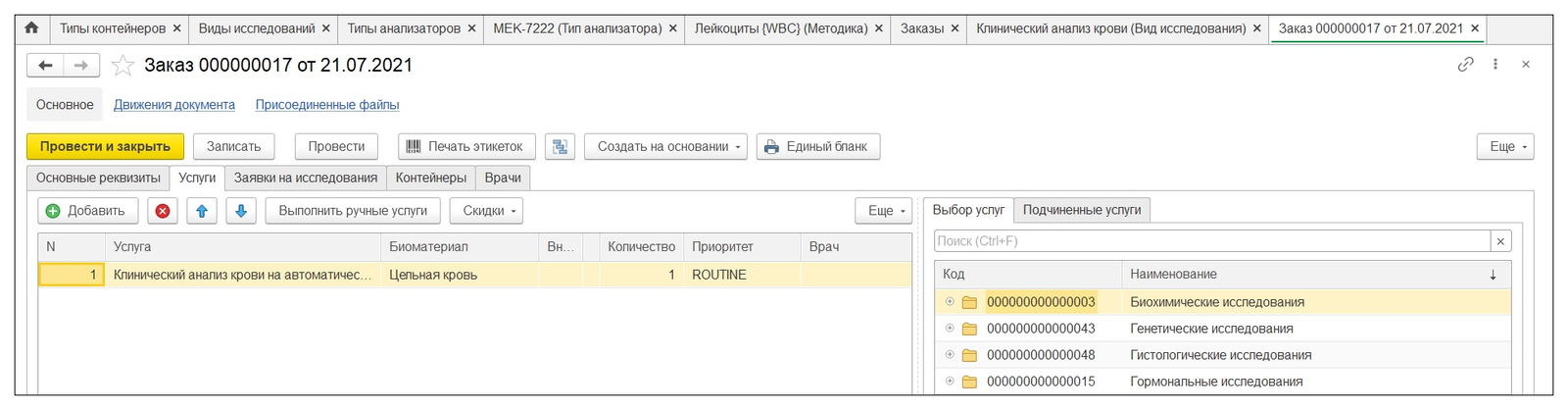
Task: Move row down with blue arrow
Action: [x=241, y=211]
